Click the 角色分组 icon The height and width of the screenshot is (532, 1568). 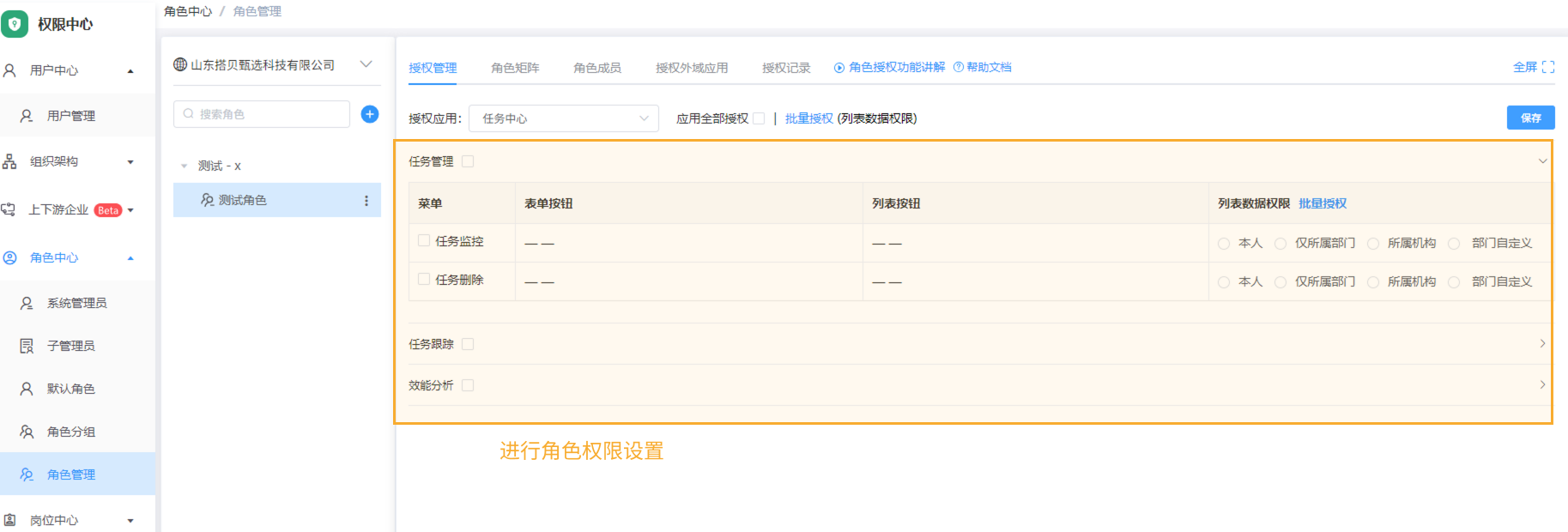[27, 432]
